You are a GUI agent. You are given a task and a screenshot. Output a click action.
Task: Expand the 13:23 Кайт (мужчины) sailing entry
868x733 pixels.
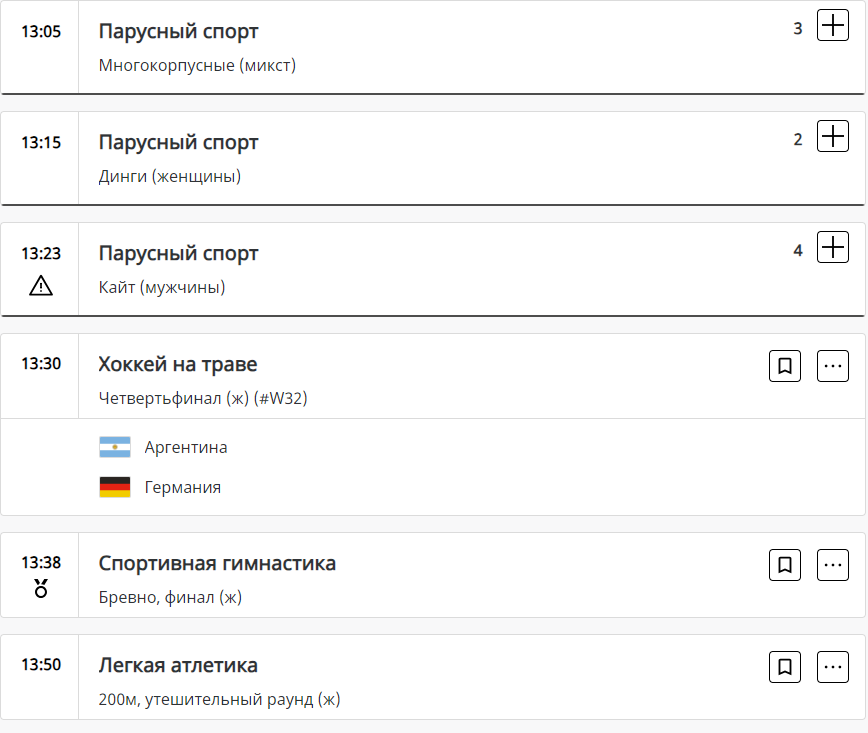pyautogui.click(x=832, y=248)
